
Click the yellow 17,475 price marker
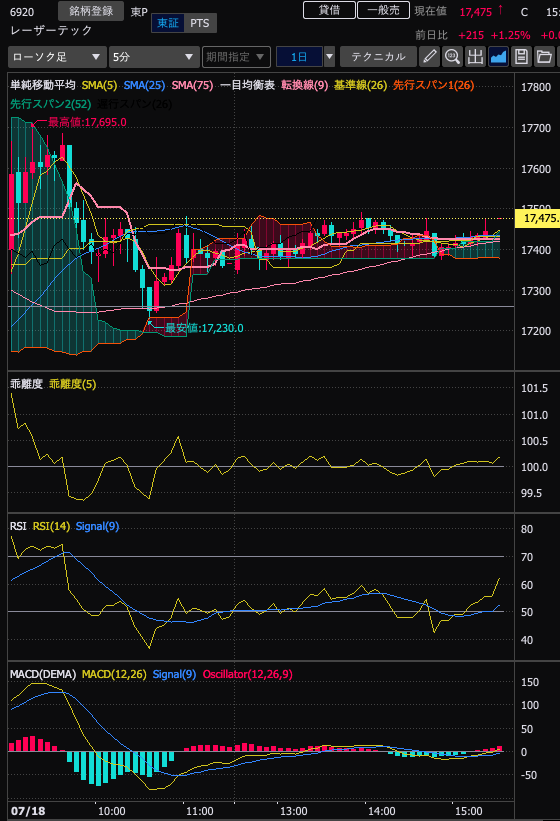point(537,218)
